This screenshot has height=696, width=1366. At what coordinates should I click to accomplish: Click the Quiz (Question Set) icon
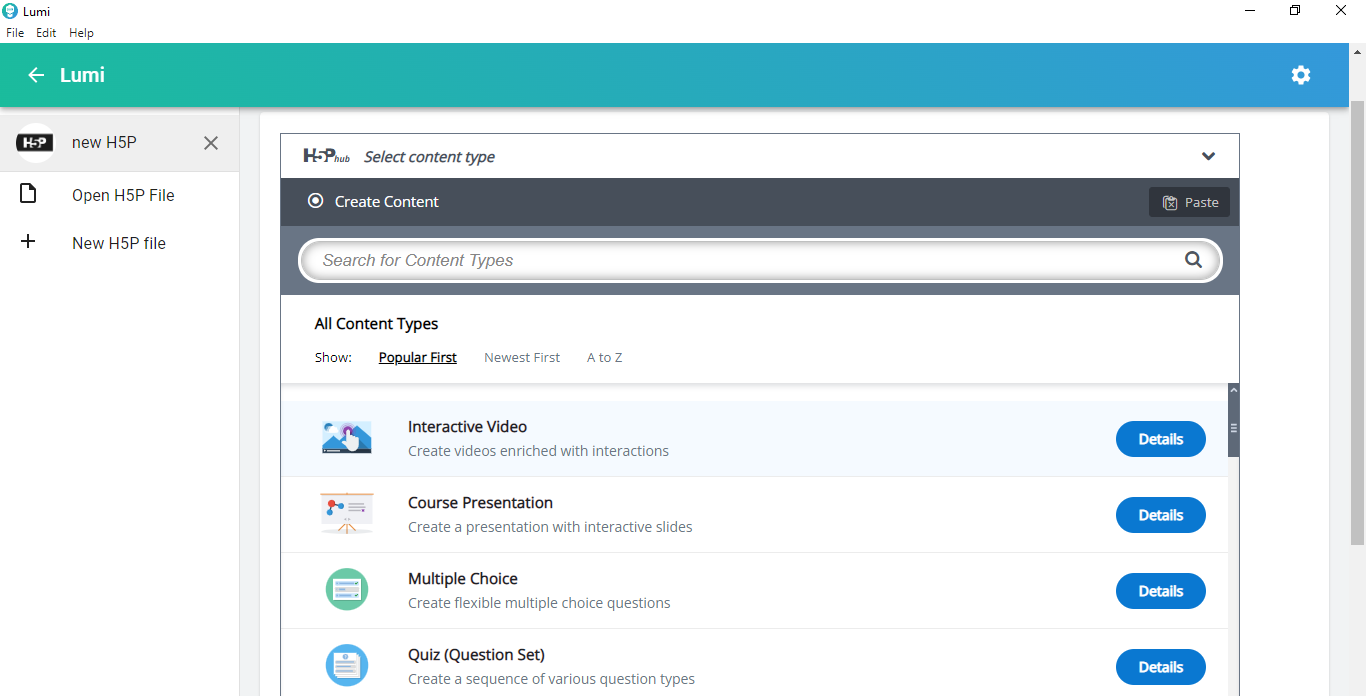[x=347, y=666]
